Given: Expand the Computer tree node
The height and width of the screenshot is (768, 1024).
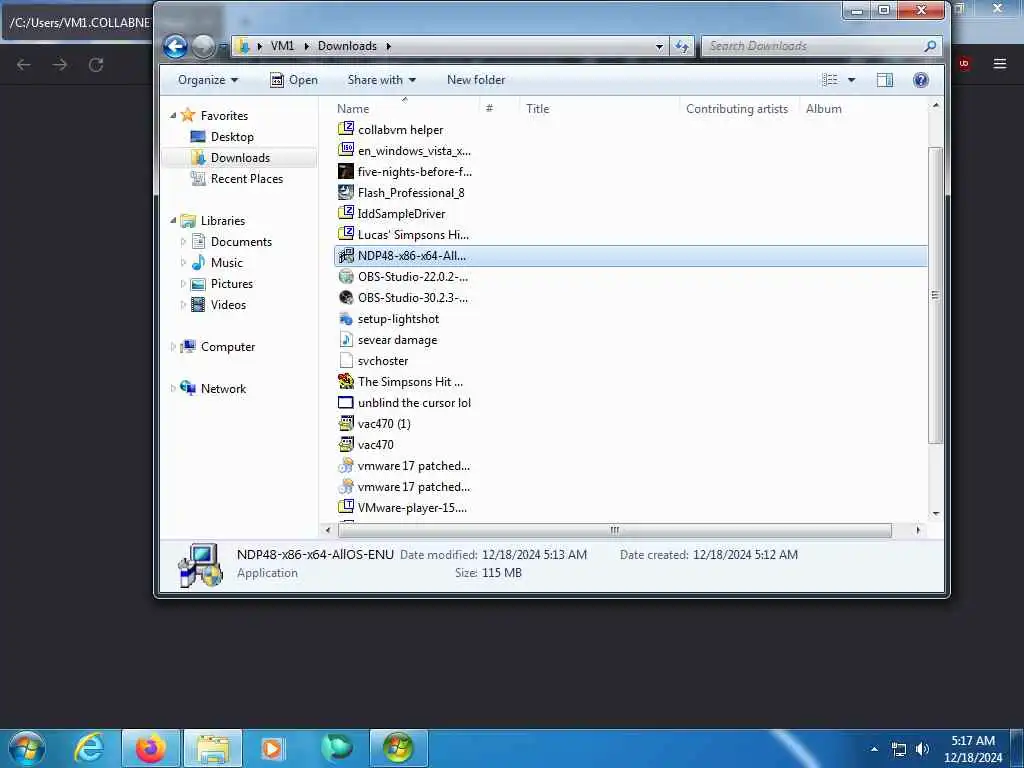Looking at the screenshot, I should [173, 347].
